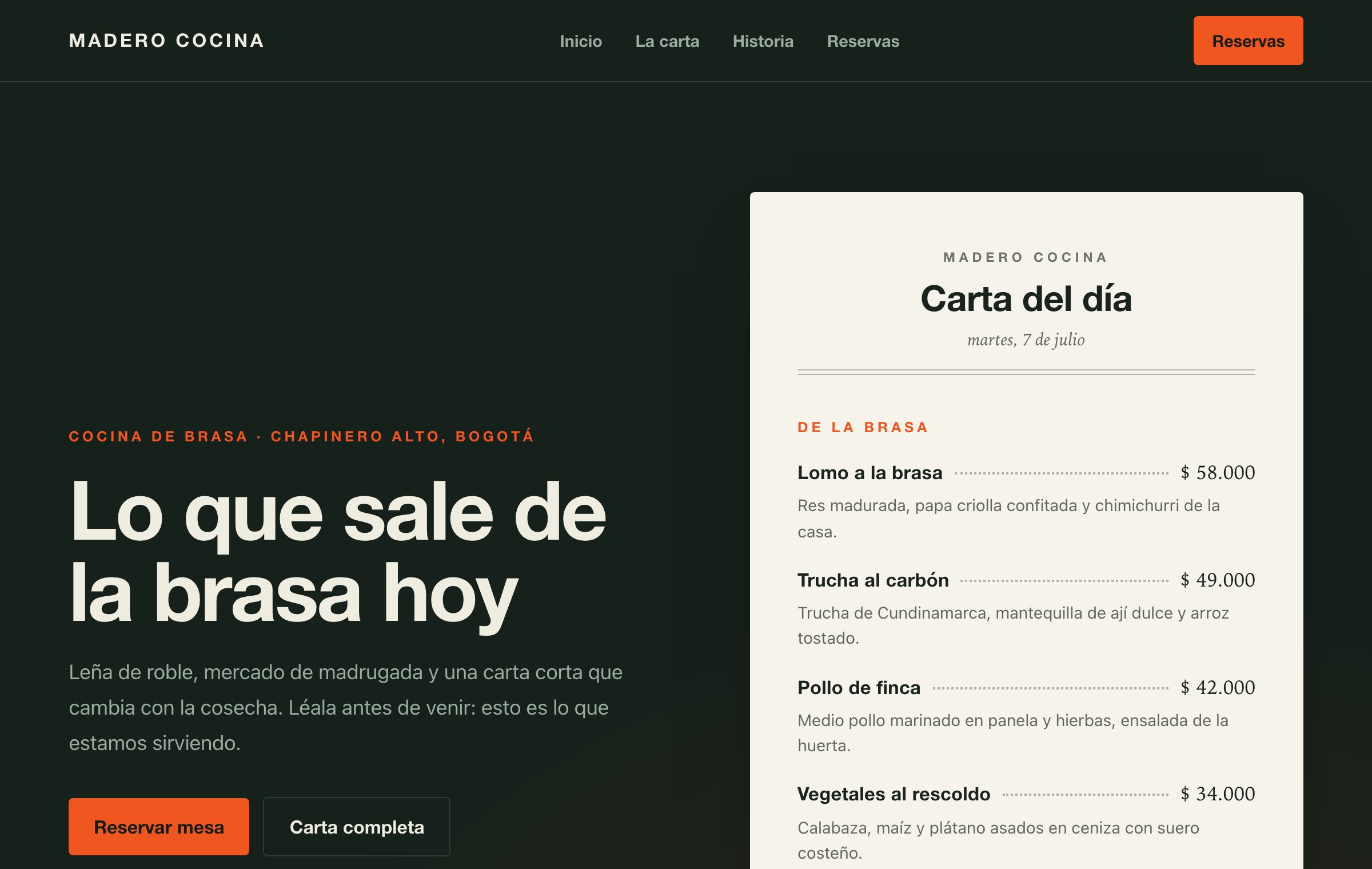Click the date martes, 7 de julio
The height and width of the screenshot is (869, 1372).
click(x=1026, y=340)
